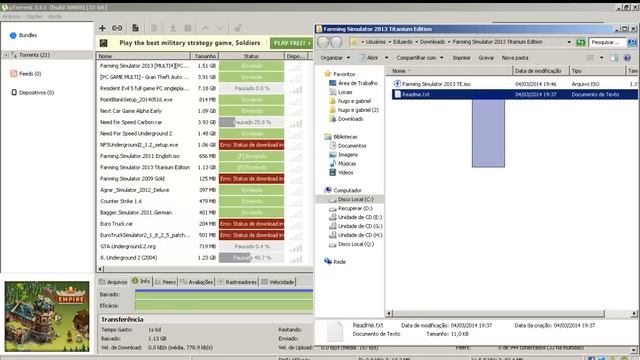Switch to the Velocidade tab
Image resolution: width=640 pixels, height=360 pixels.
278,282
